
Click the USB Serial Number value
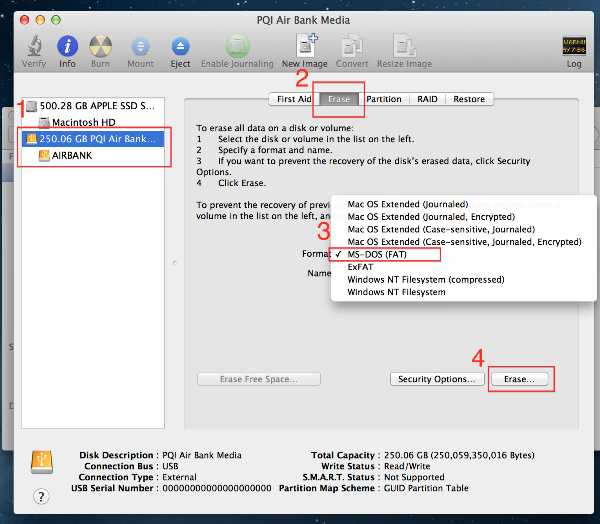[217, 488]
